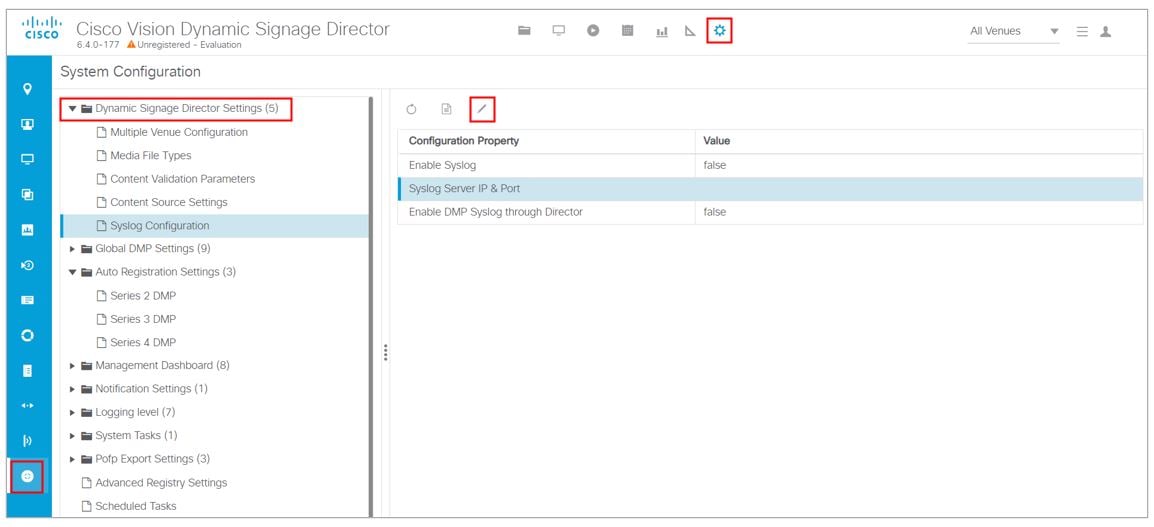This screenshot has height=527, width=1154.
Task: Click the Unregistered - Evaluation warning label
Action: coord(184,45)
